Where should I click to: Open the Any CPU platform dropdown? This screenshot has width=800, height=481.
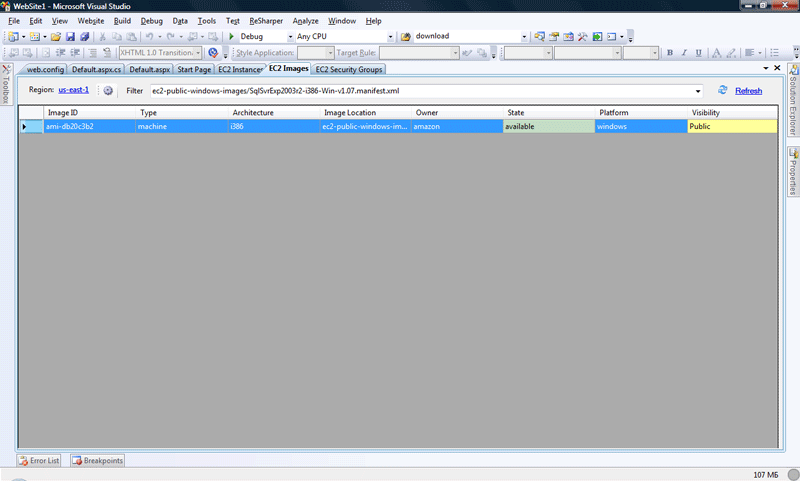pyautogui.click(x=390, y=37)
